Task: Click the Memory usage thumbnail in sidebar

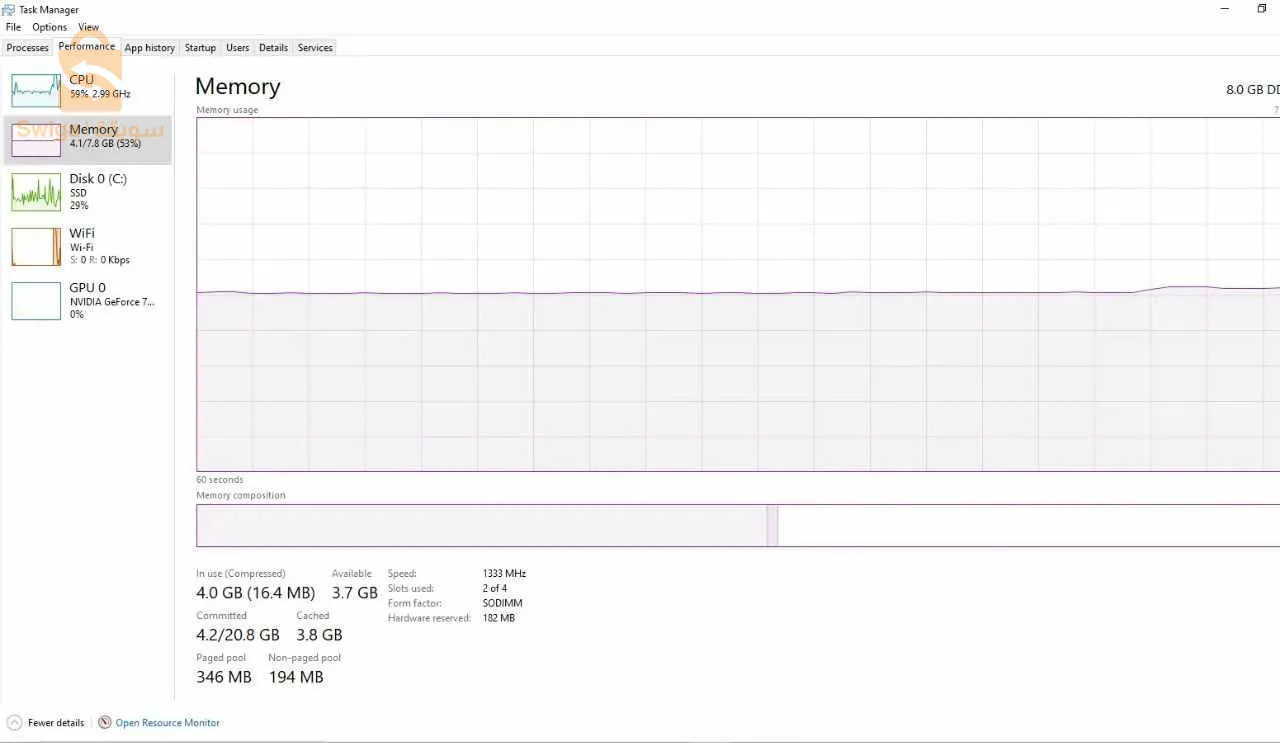Action: 36,141
